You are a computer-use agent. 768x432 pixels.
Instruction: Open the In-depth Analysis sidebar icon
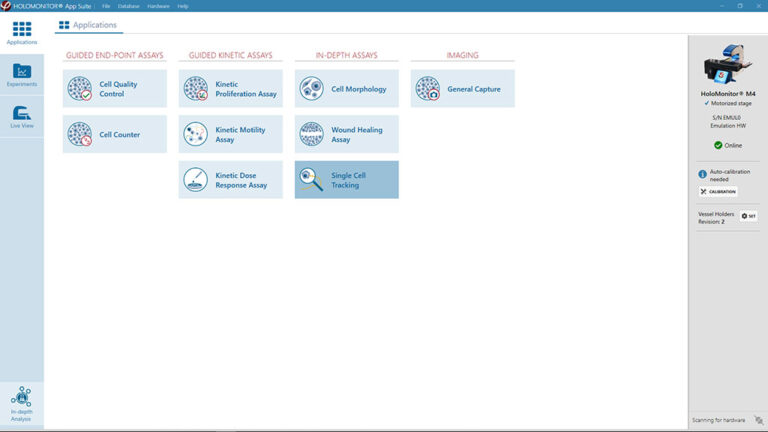point(21,397)
